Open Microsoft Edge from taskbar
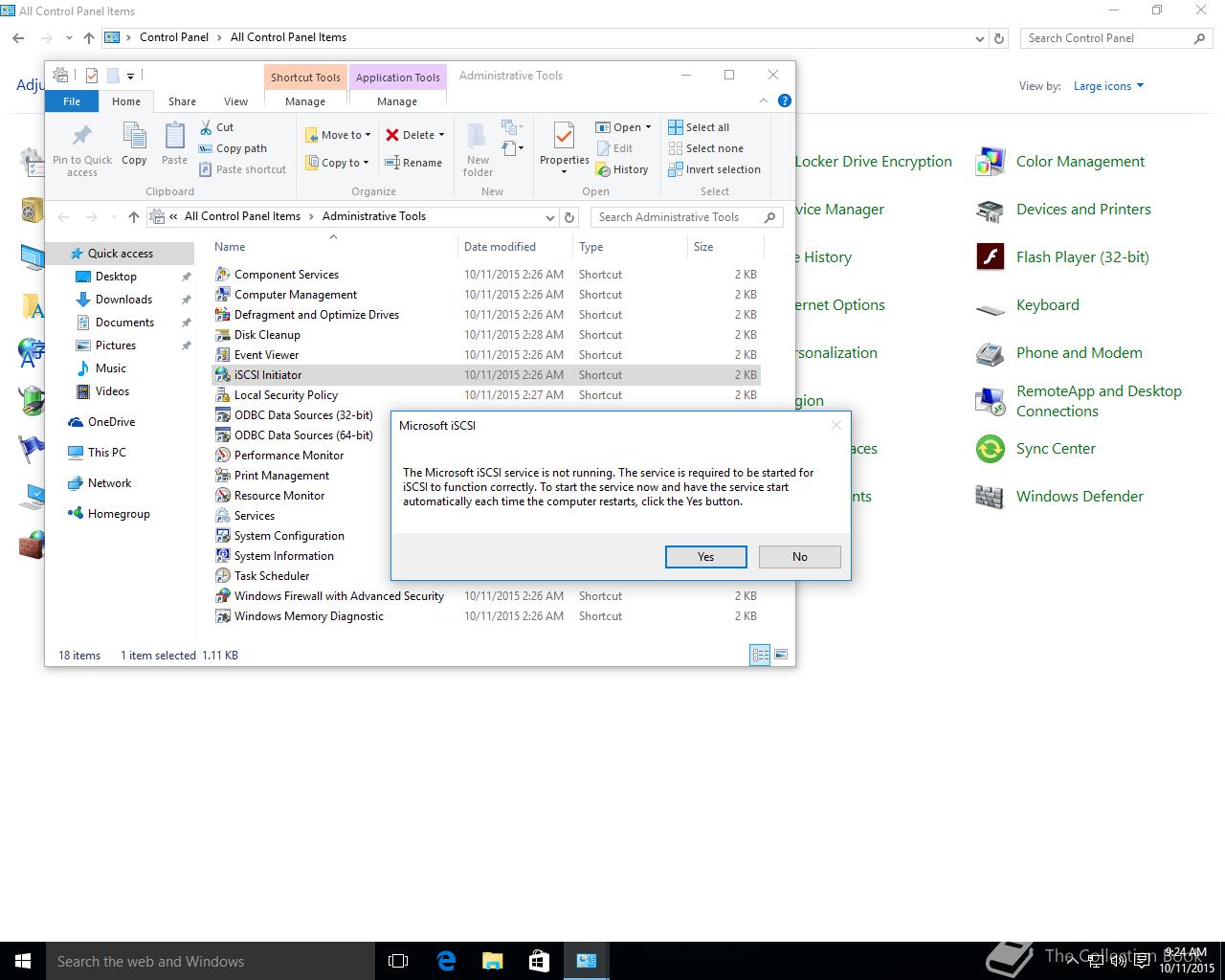This screenshot has height=980, width=1225. [x=446, y=961]
